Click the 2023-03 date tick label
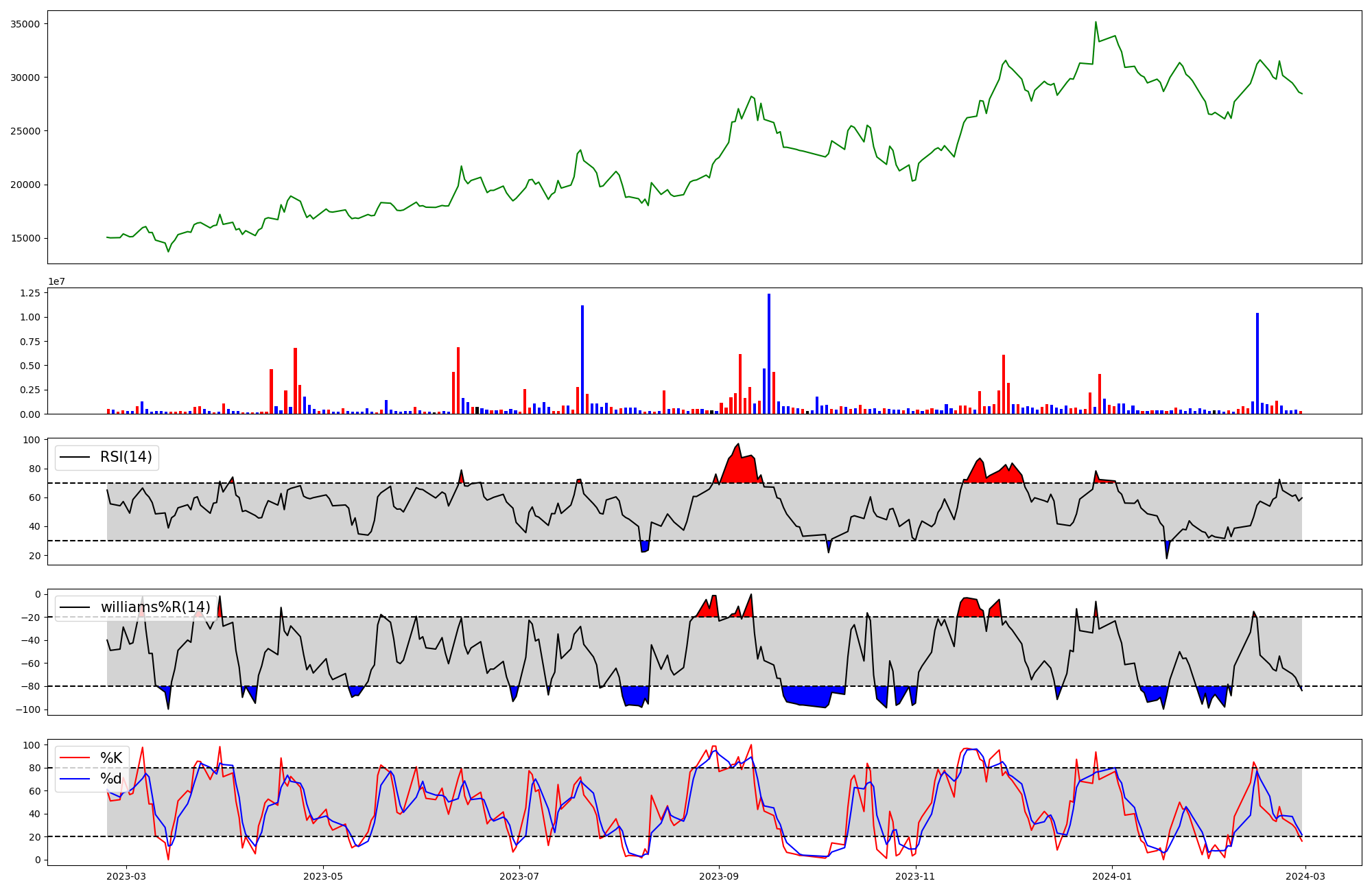 tap(126, 876)
